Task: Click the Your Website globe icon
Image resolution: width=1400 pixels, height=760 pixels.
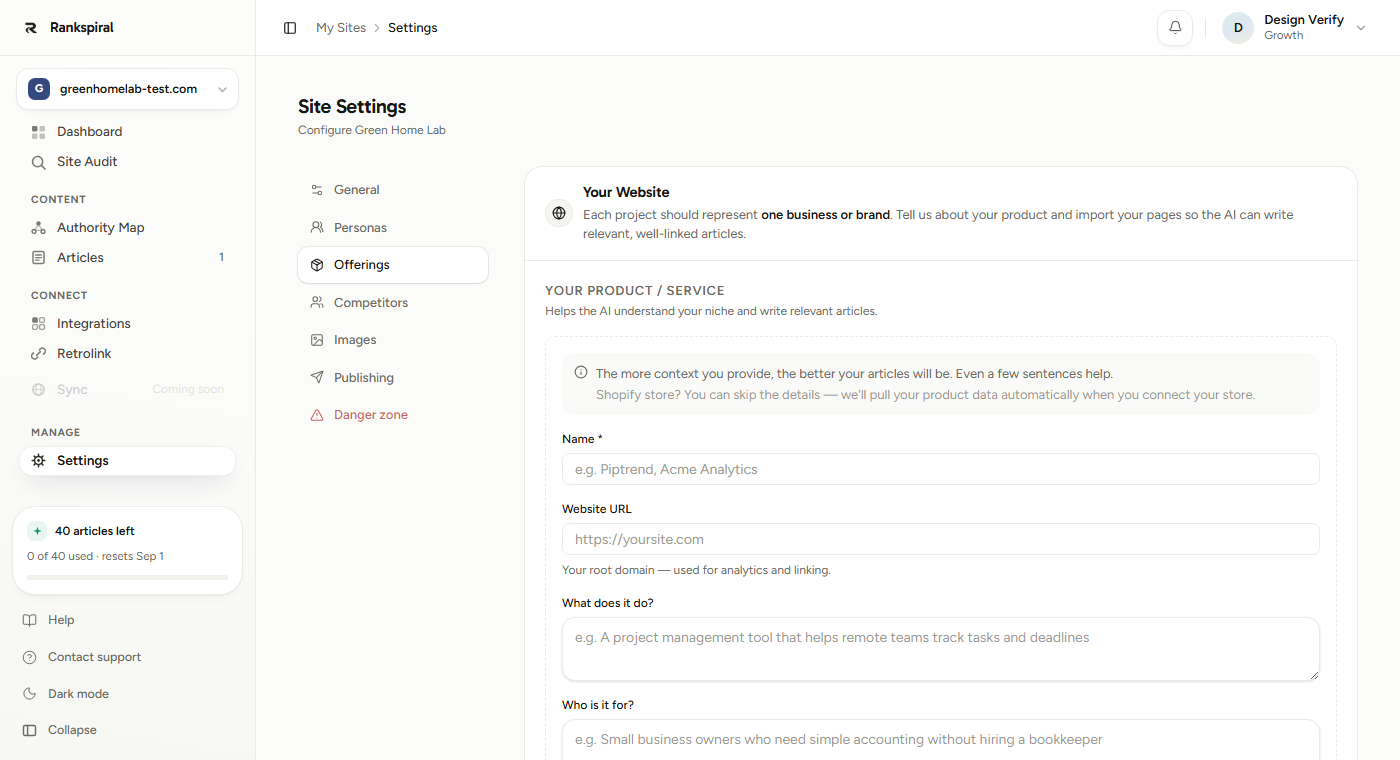Action: [x=559, y=213]
